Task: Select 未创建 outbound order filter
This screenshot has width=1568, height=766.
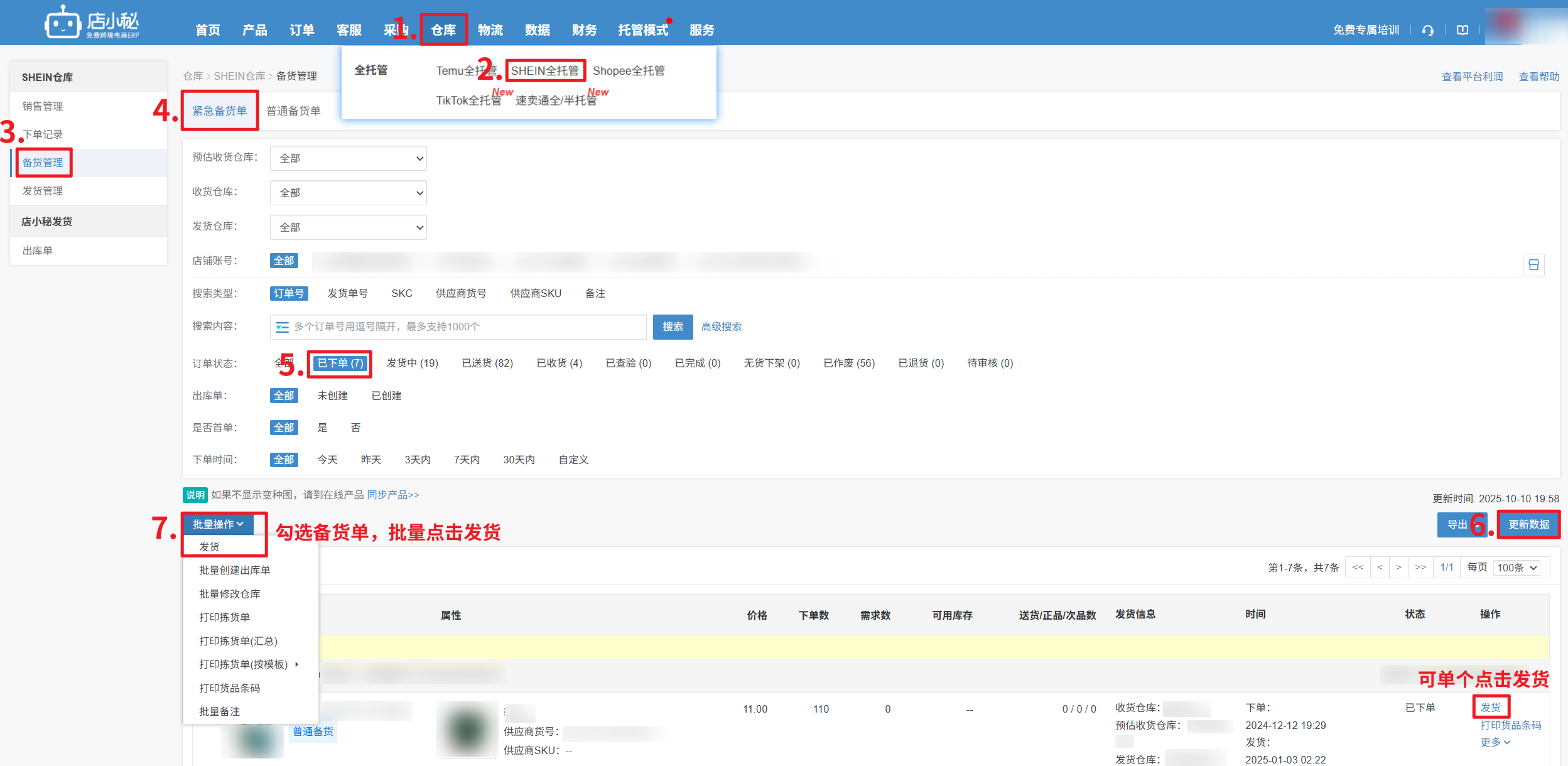Action: pos(332,396)
